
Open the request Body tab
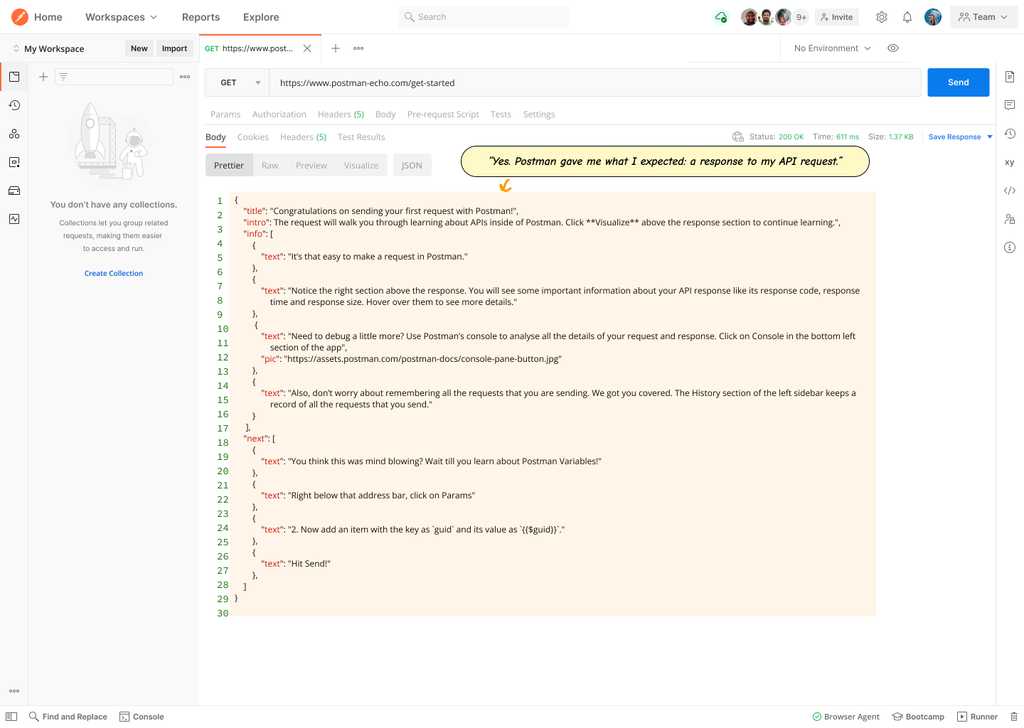click(385, 114)
